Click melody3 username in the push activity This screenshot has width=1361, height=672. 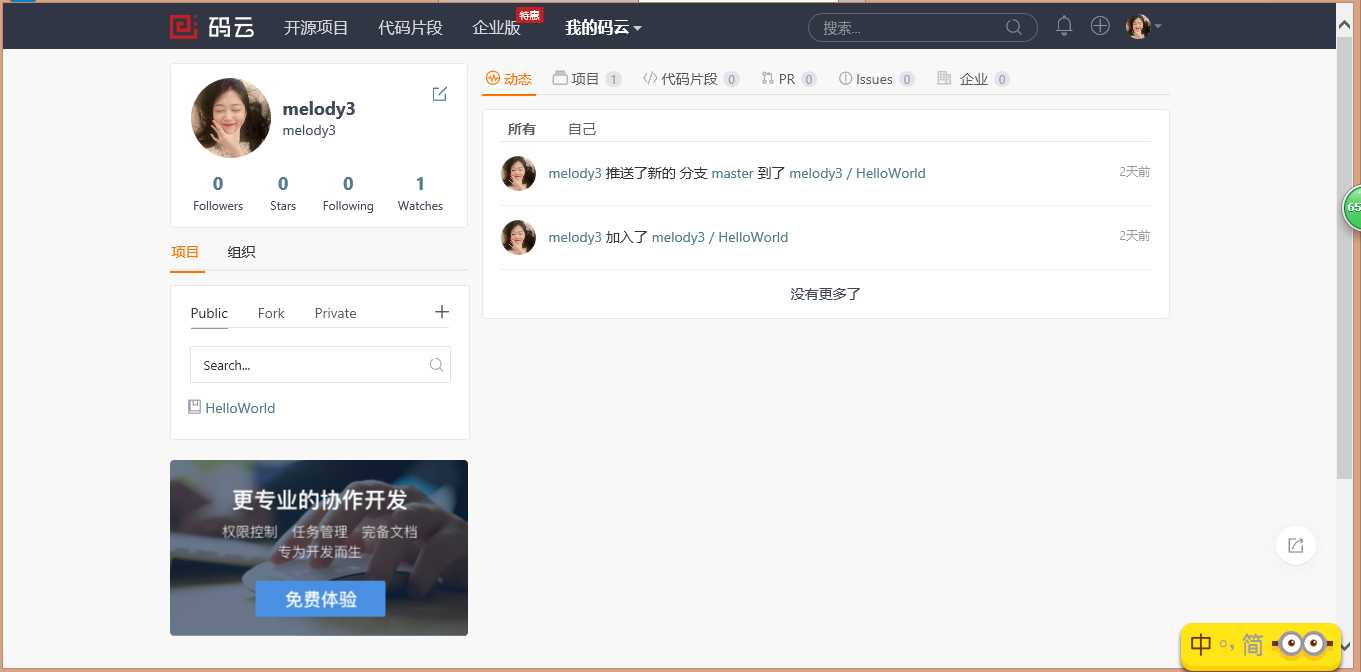tap(575, 173)
